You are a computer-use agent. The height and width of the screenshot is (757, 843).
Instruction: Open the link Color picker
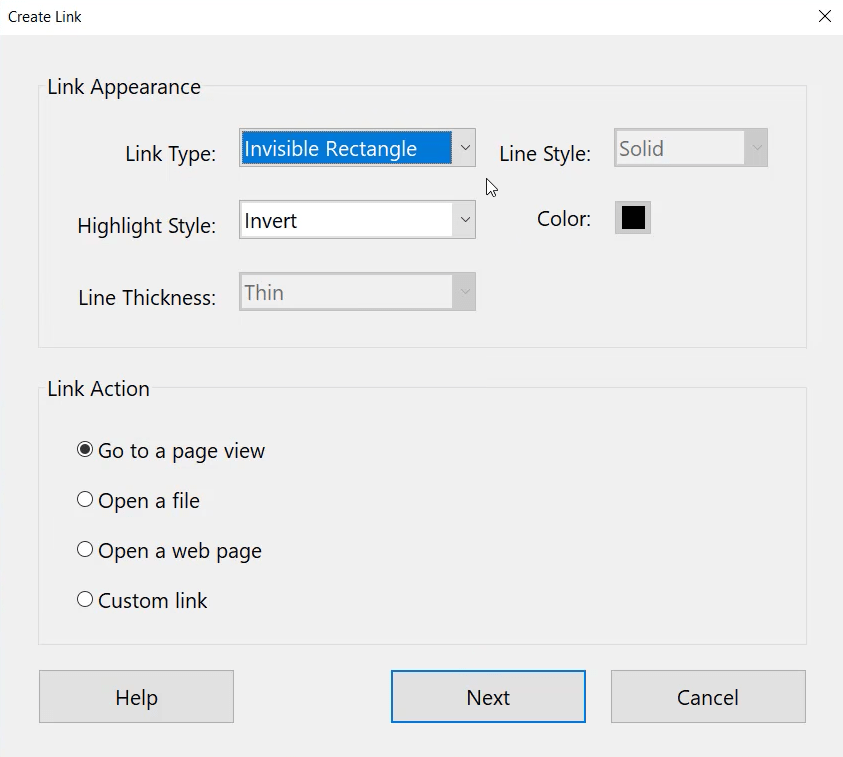(632, 216)
